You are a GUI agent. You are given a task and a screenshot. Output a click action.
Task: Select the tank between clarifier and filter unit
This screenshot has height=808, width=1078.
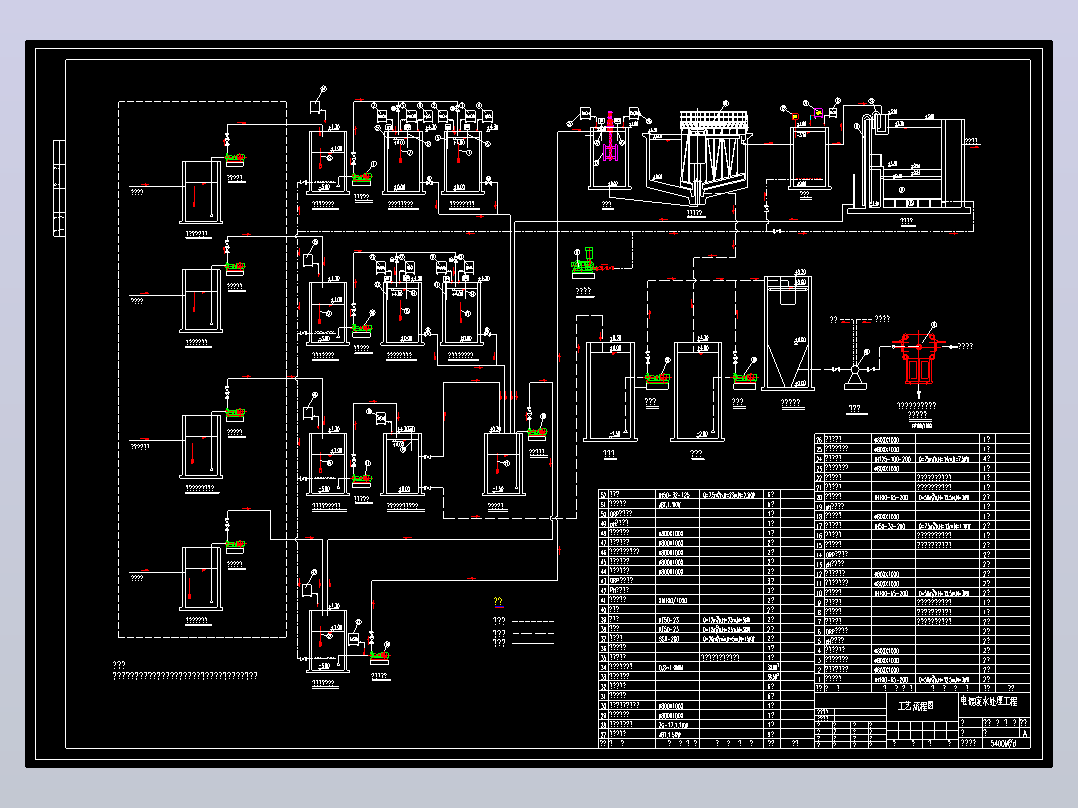click(x=809, y=160)
